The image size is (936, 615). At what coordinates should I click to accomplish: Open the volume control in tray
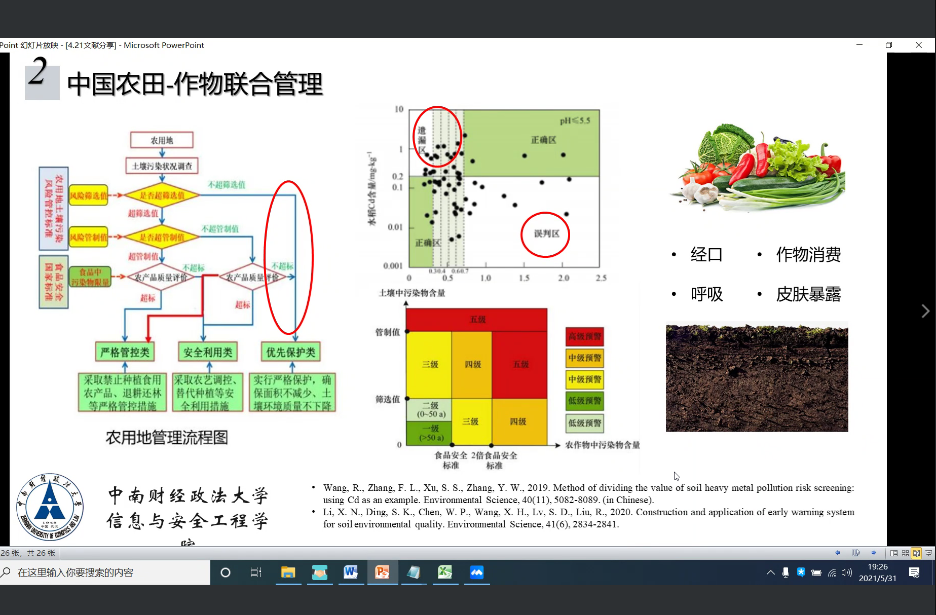click(x=846, y=572)
